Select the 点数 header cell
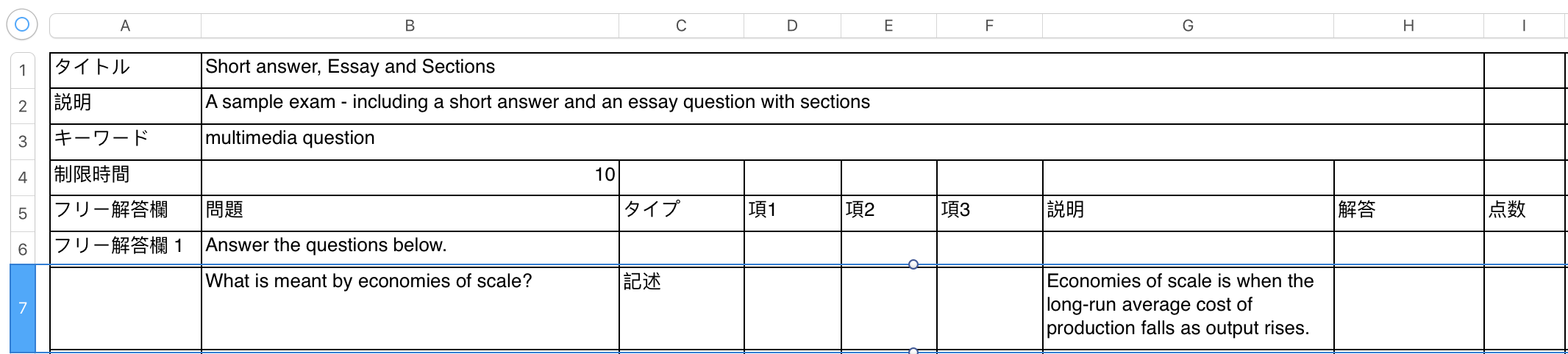The image size is (1568, 354). click(1524, 211)
